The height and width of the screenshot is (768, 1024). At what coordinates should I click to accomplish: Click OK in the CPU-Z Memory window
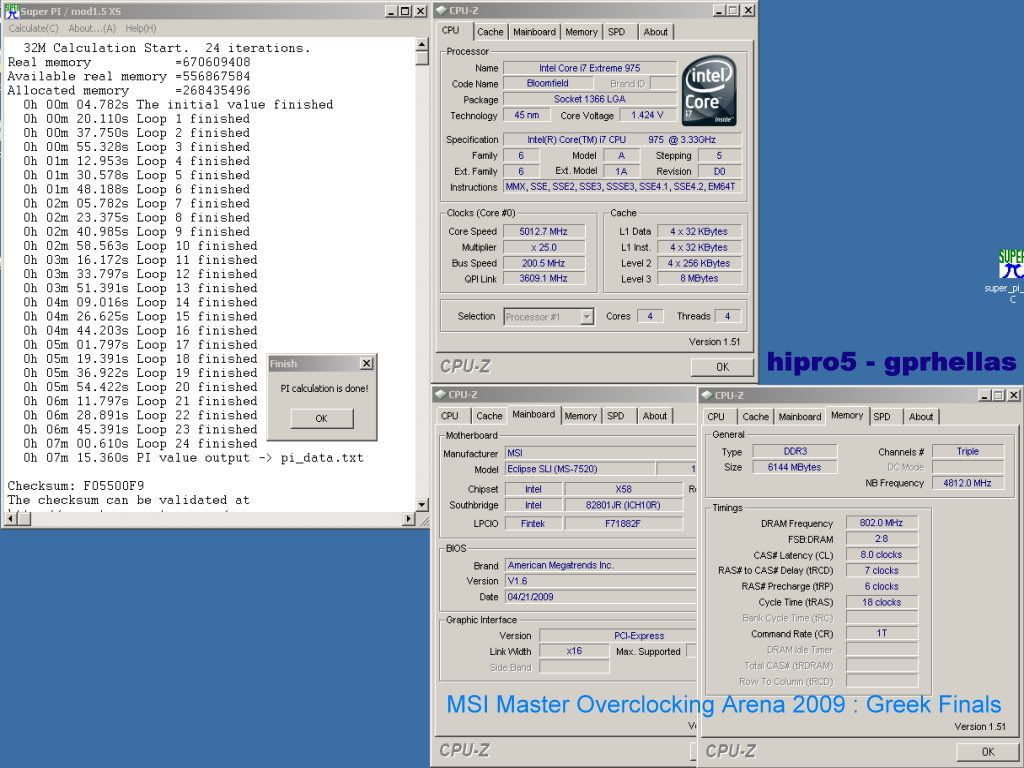[986, 751]
